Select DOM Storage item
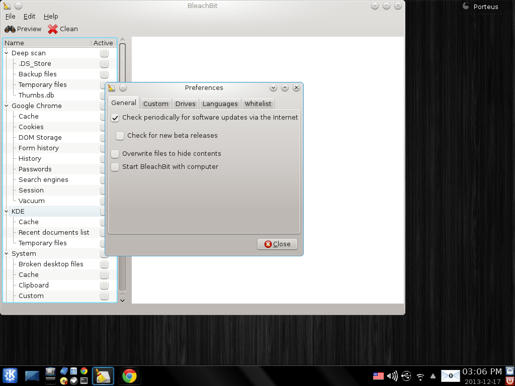 (x=40, y=138)
